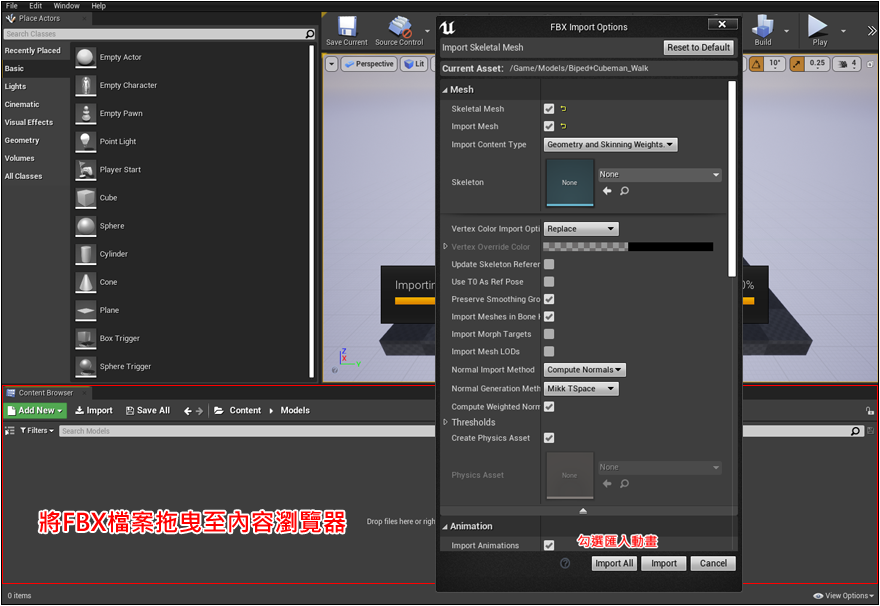This screenshot has height=606, width=880.
Task: Select the Plane actor icon
Action: (x=85, y=310)
